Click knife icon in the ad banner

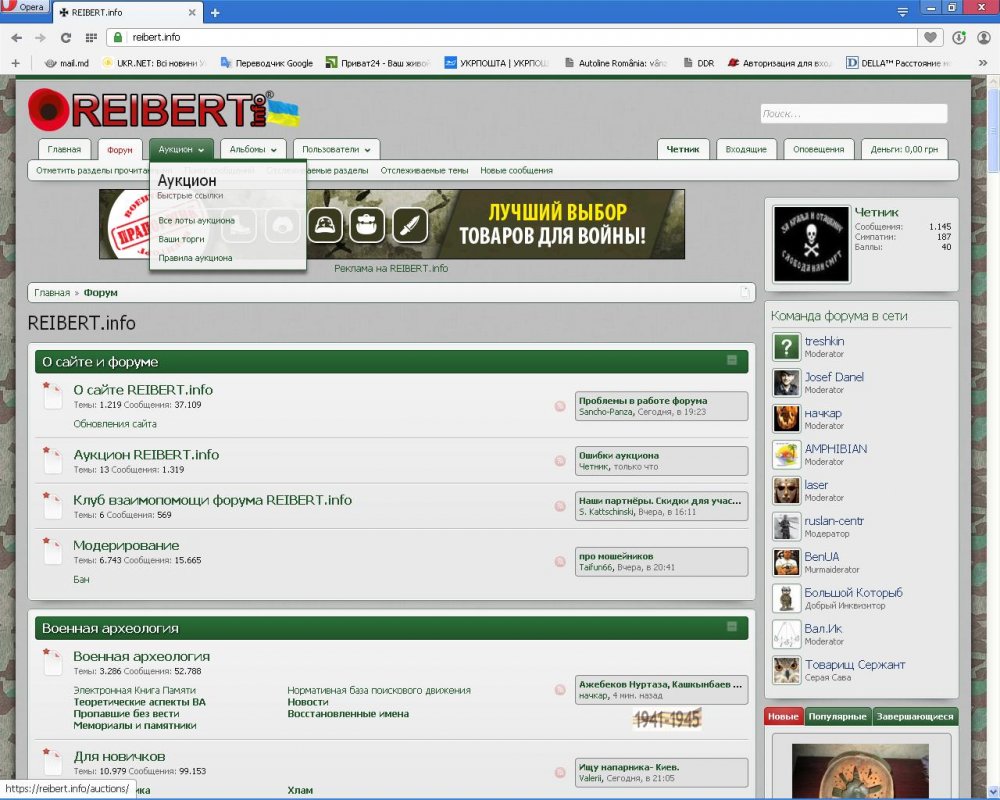click(410, 225)
